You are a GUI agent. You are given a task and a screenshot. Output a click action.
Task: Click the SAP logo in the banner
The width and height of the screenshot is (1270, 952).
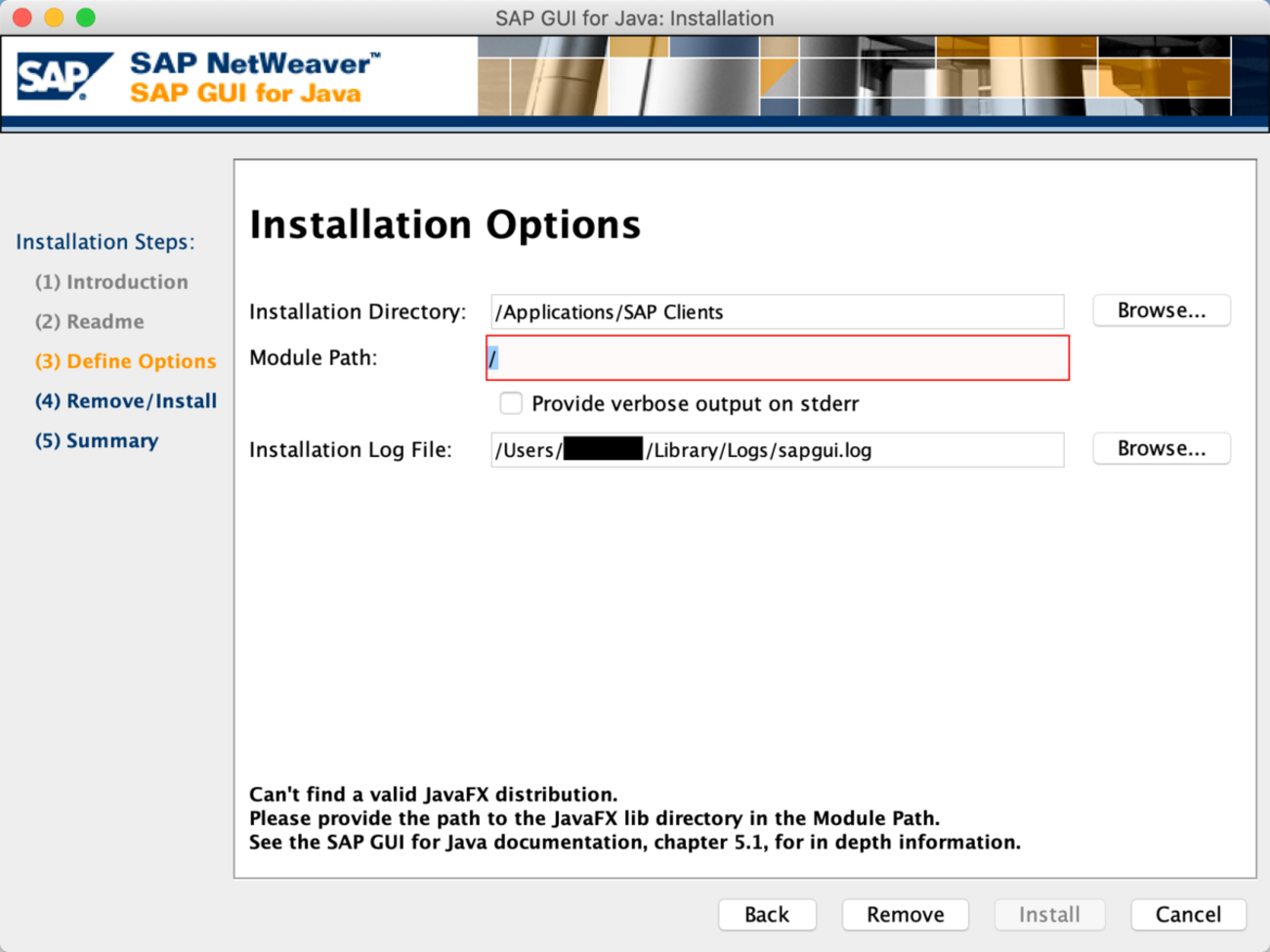tap(64, 76)
